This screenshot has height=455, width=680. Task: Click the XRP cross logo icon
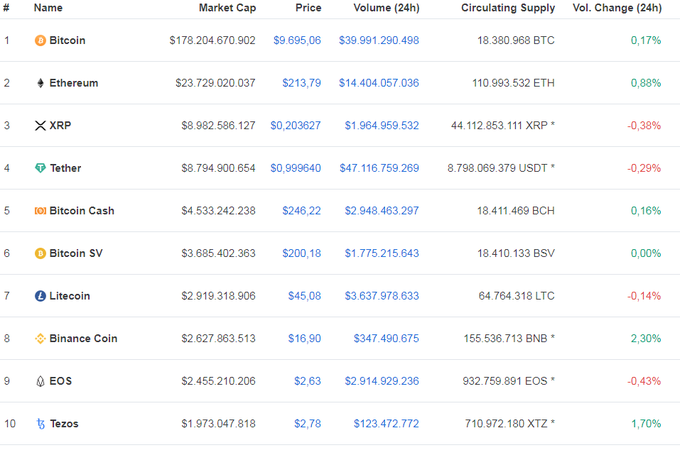40,126
